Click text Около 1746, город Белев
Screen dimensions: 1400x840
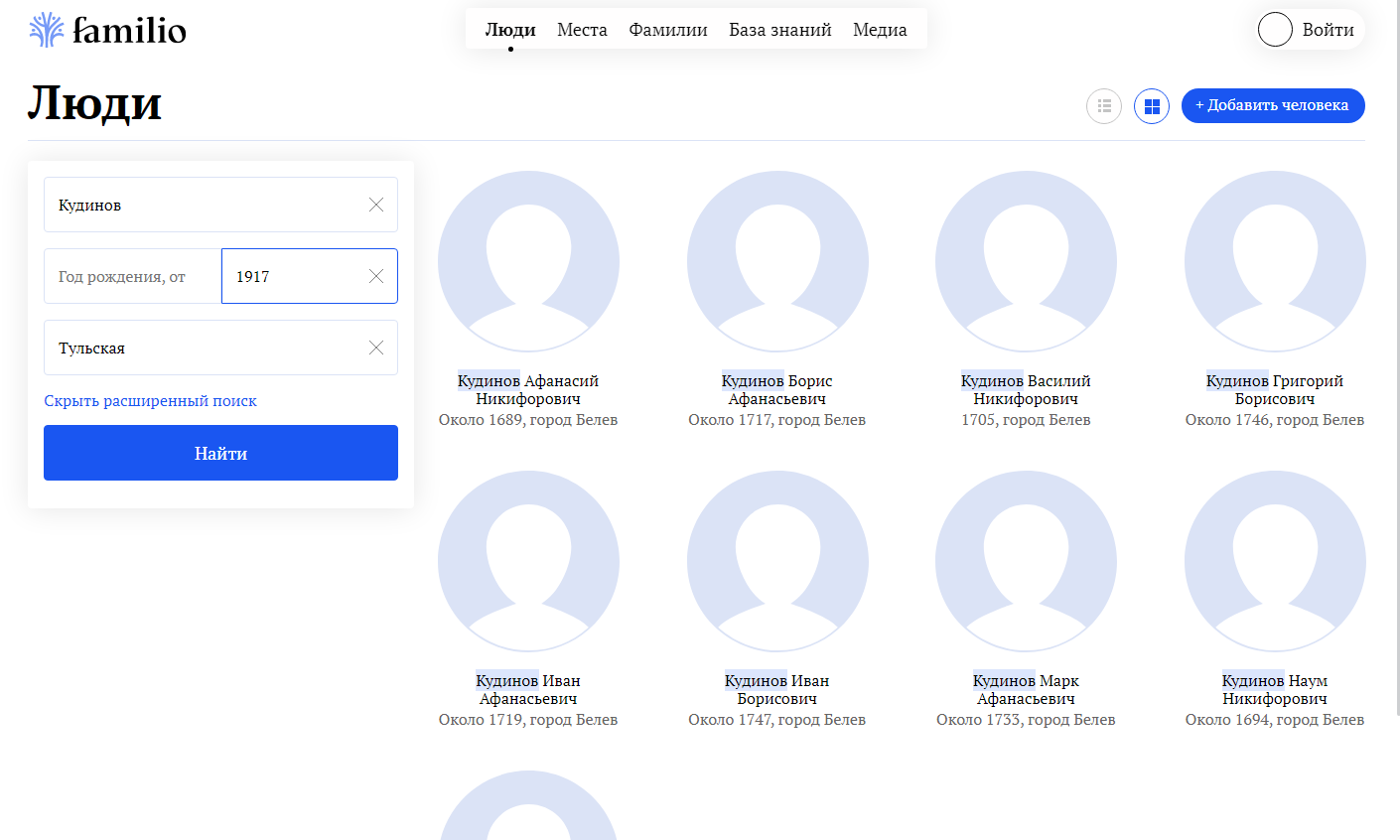pyautogui.click(x=1275, y=420)
